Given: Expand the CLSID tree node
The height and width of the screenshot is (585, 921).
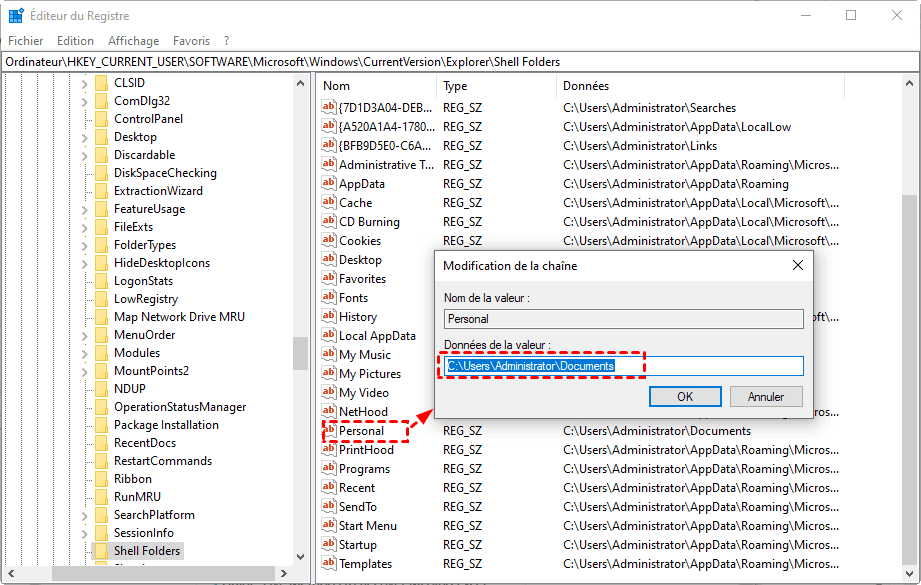Looking at the screenshot, I should tap(85, 84).
